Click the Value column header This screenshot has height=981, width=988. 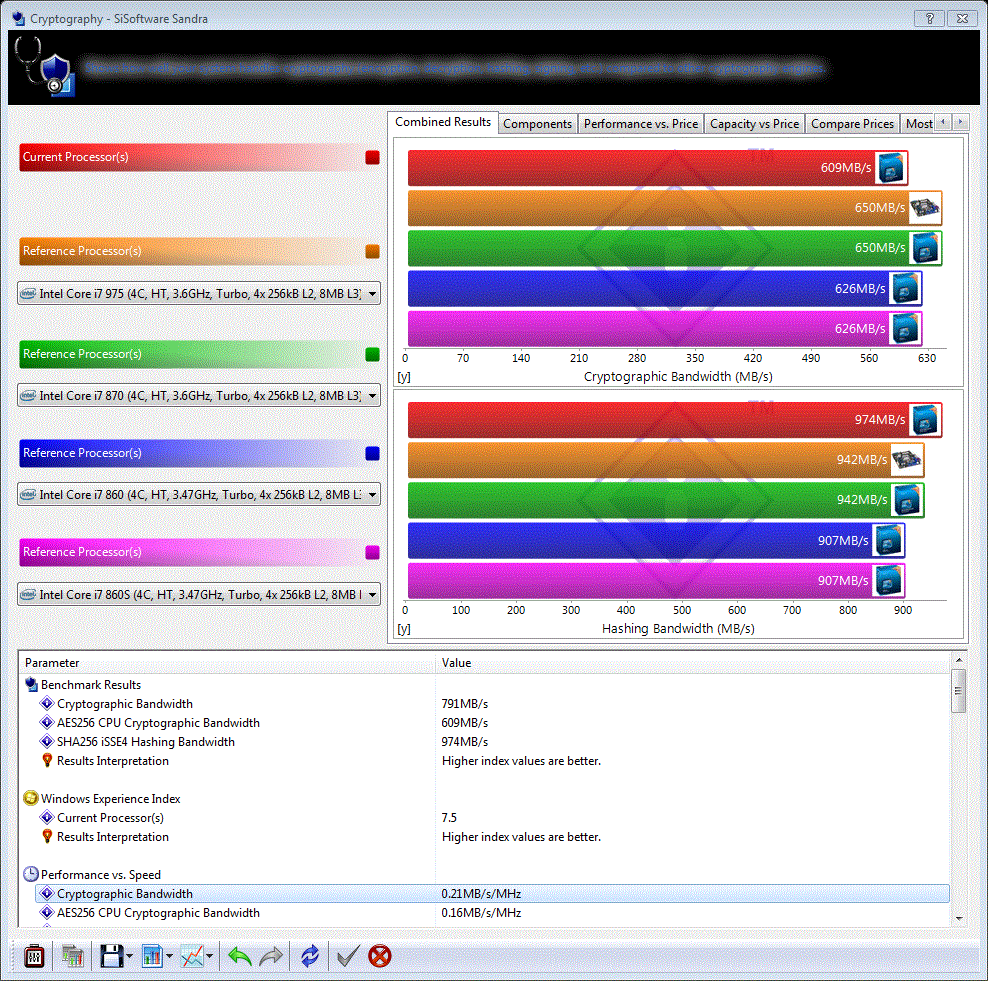point(692,663)
